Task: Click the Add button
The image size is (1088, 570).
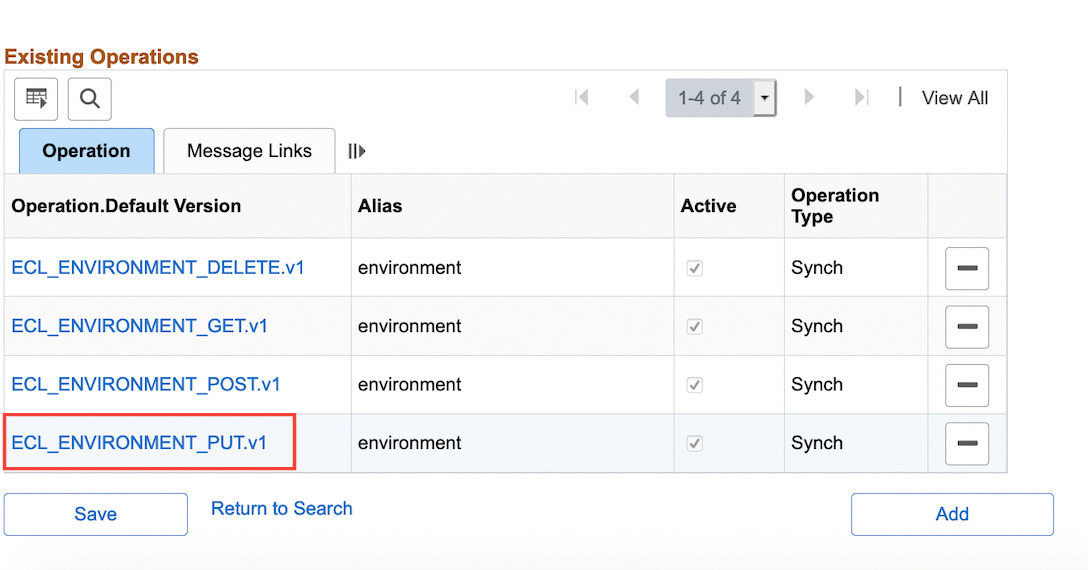Action: pyautogui.click(x=952, y=514)
